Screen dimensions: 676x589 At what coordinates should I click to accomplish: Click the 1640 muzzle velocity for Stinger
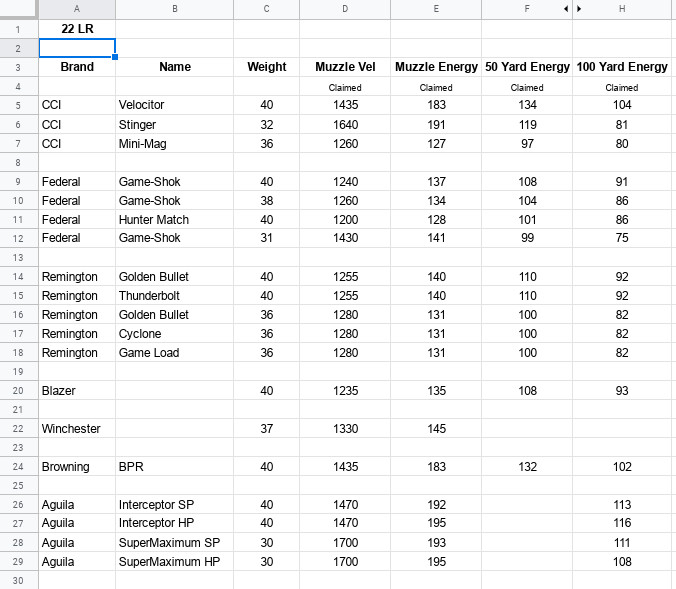tap(345, 125)
